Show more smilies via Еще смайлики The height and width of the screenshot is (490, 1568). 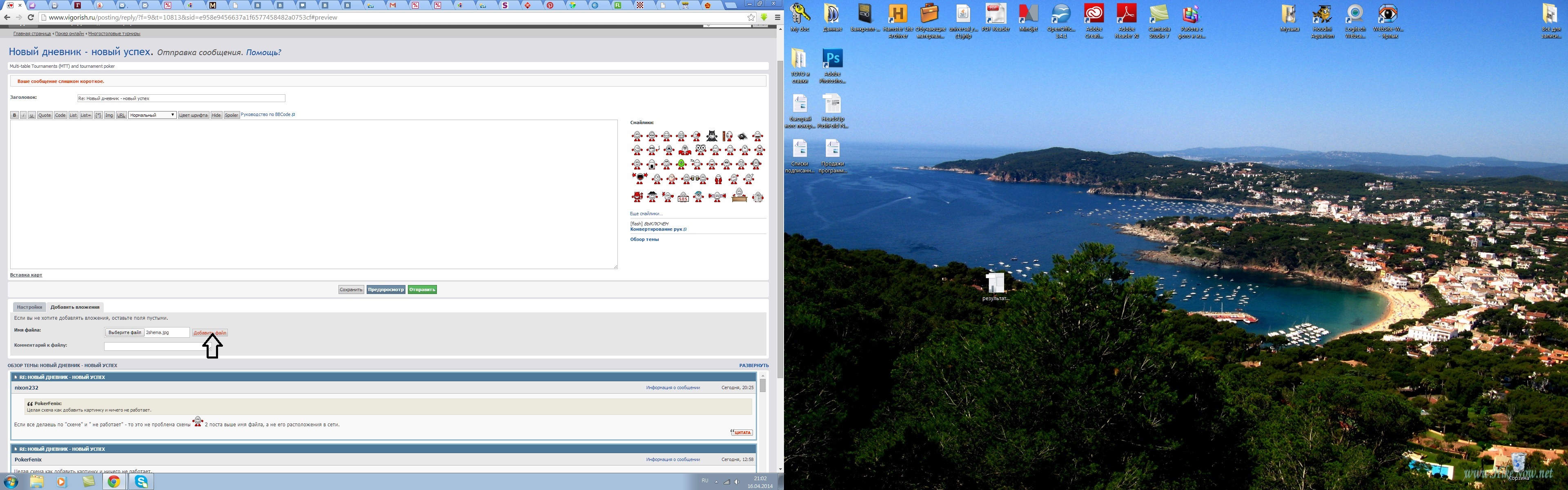tap(646, 214)
